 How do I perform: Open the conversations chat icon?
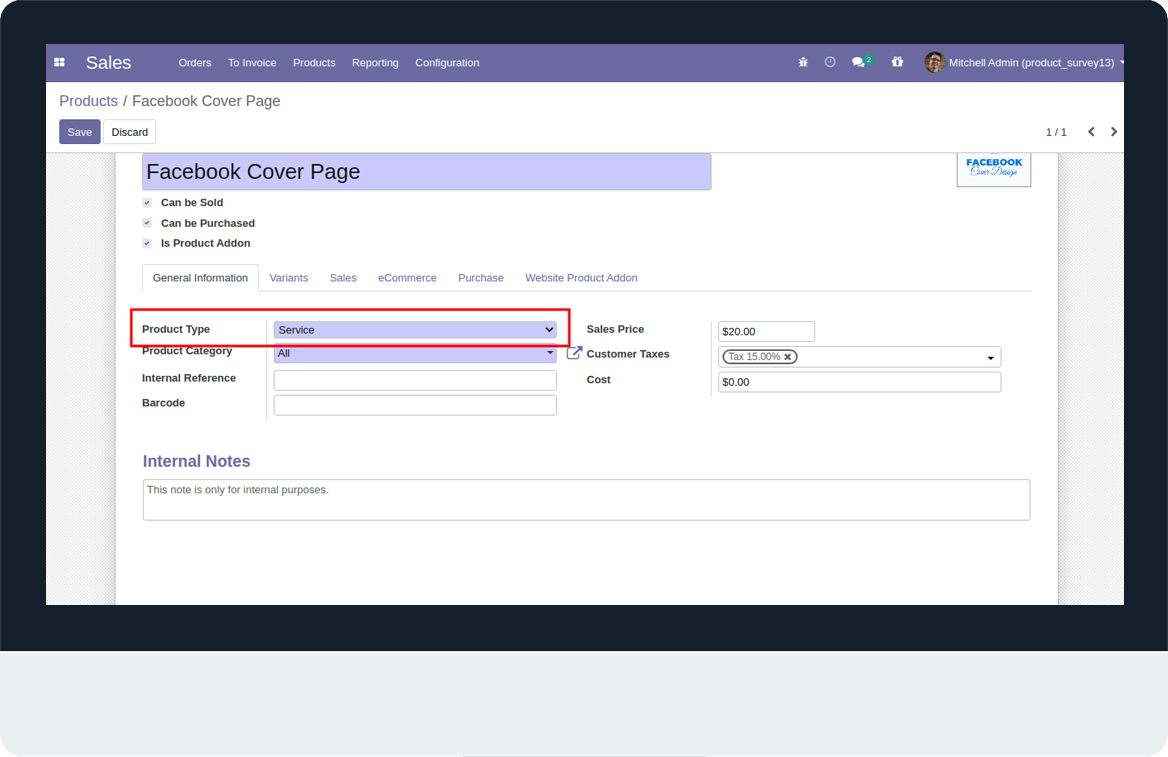pos(858,63)
